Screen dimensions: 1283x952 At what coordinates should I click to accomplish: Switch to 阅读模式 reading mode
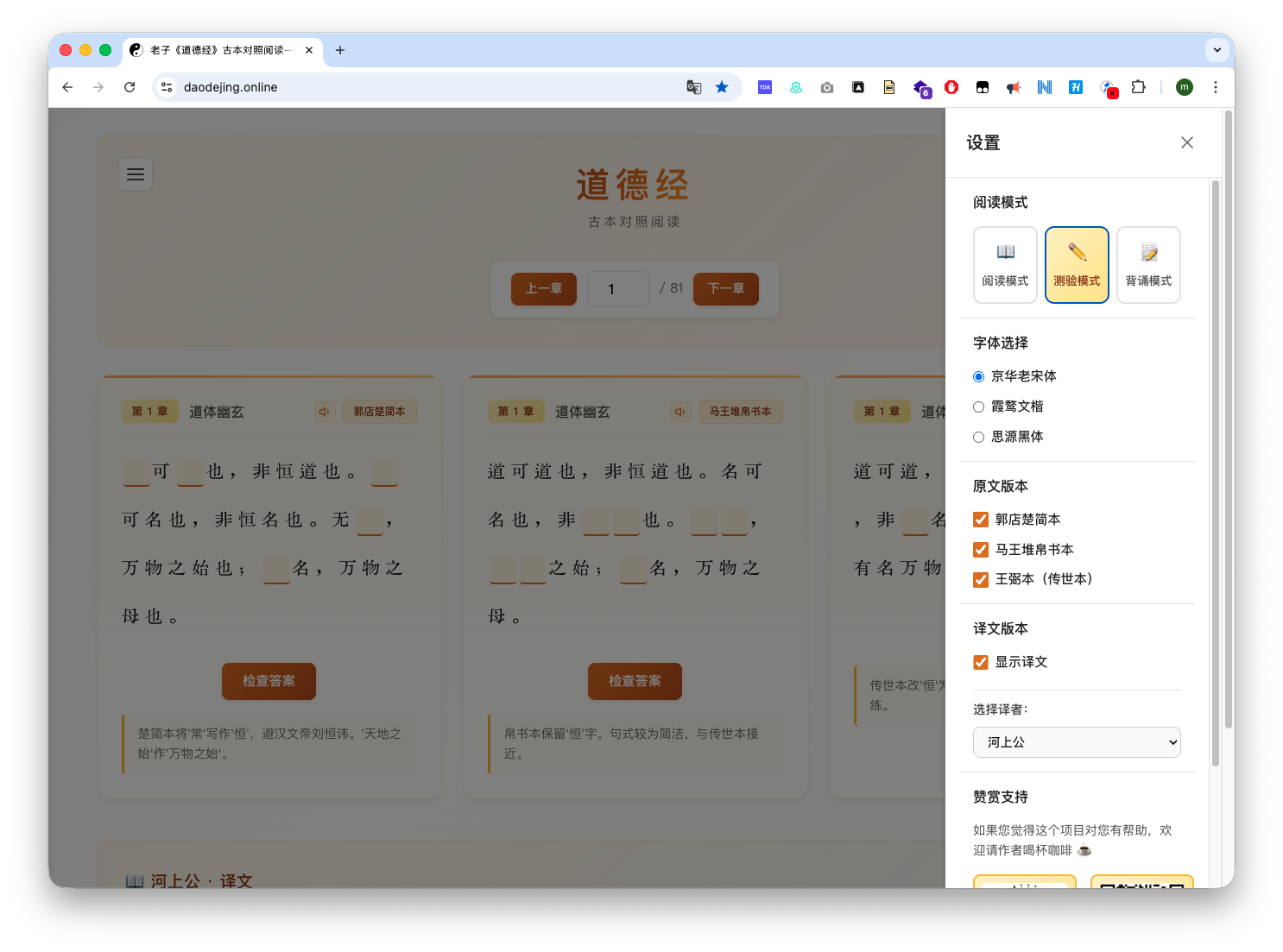[x=1005, y=264]
